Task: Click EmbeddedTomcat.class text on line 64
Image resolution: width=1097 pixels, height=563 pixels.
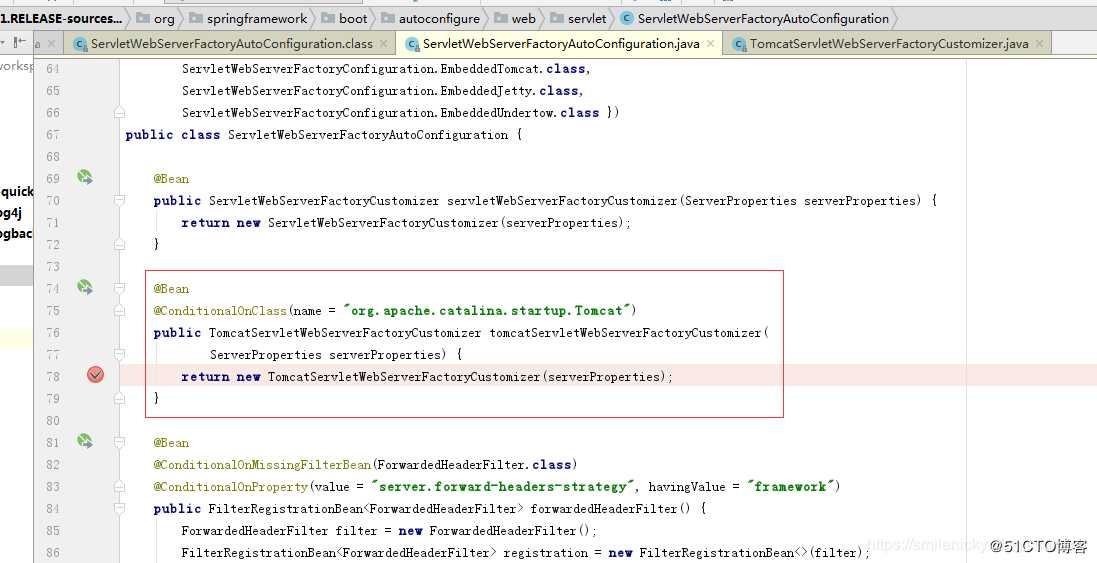Action: pyautogui.click(x=512, y=69)
